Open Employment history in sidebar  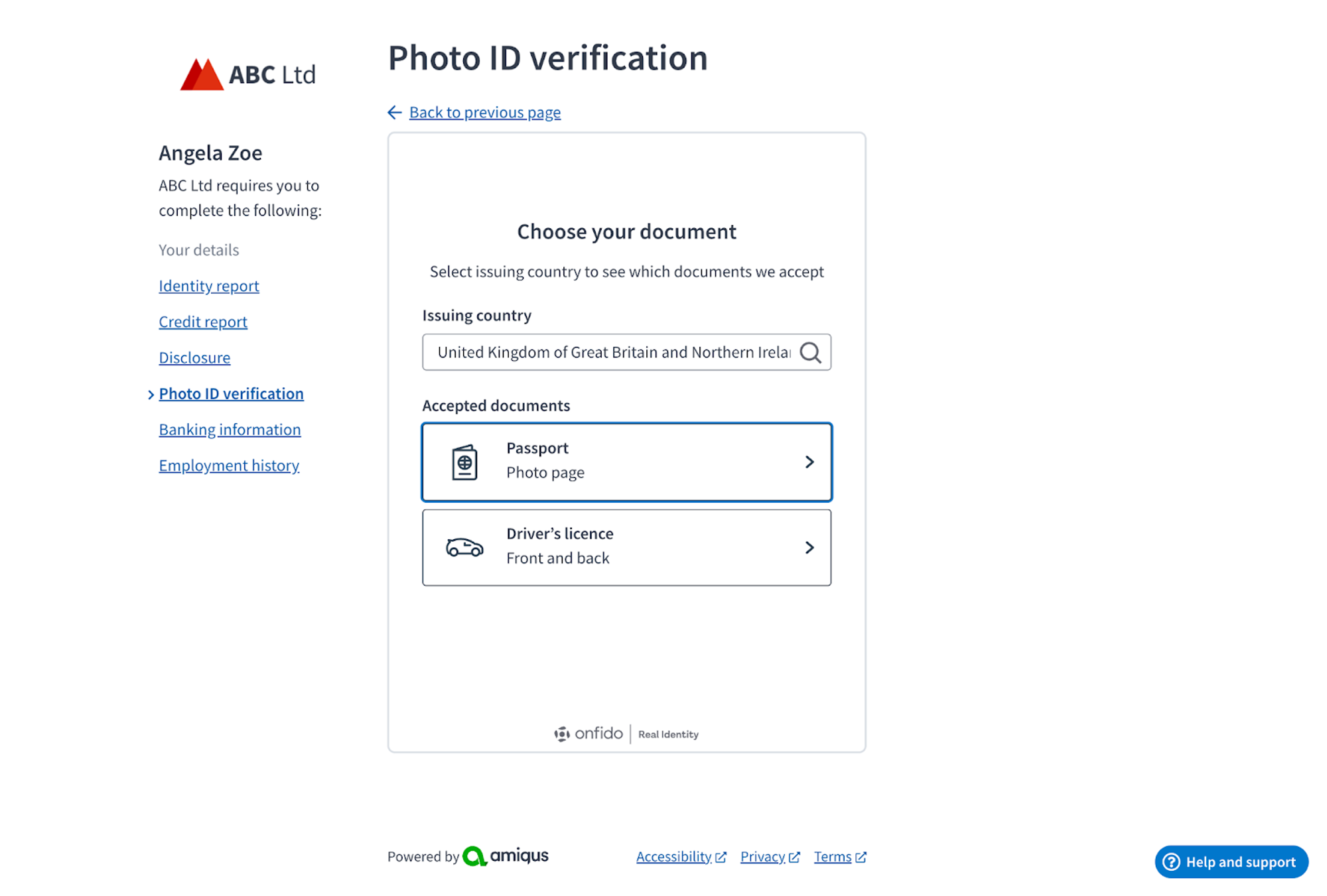pyautogui.click(x=229, y=466)
